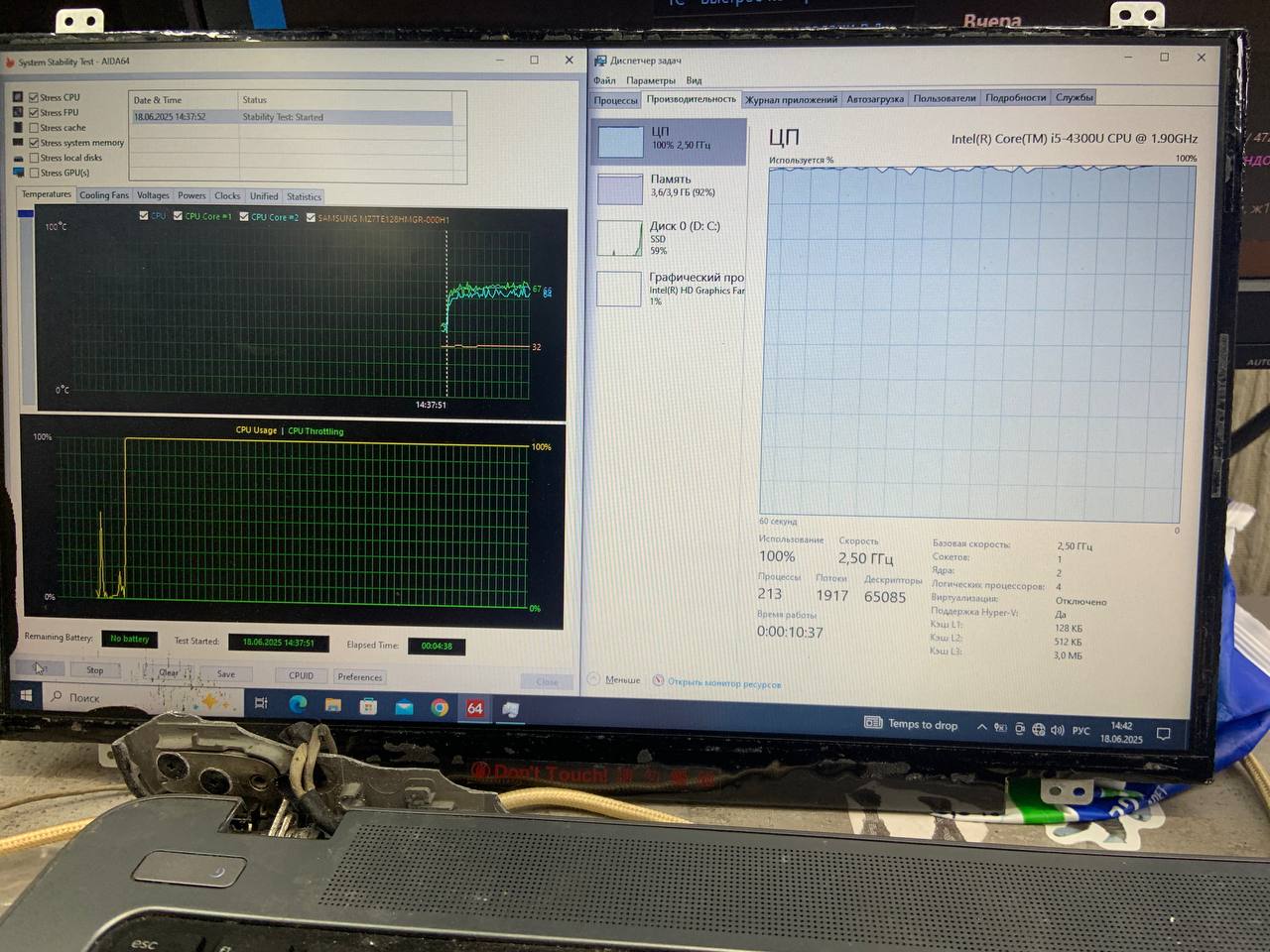Switch to the Cooling Fans tab
This screenshot has width=1270, height=952.
[x=104, y=195]
